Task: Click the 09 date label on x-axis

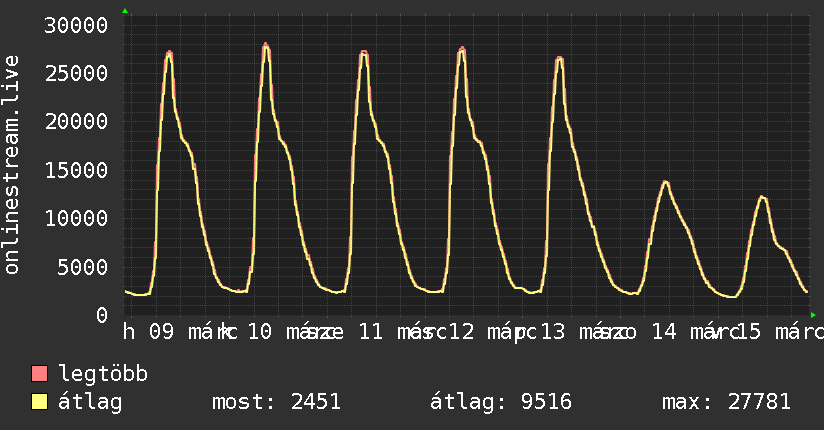Action: (x=161, y=332)
